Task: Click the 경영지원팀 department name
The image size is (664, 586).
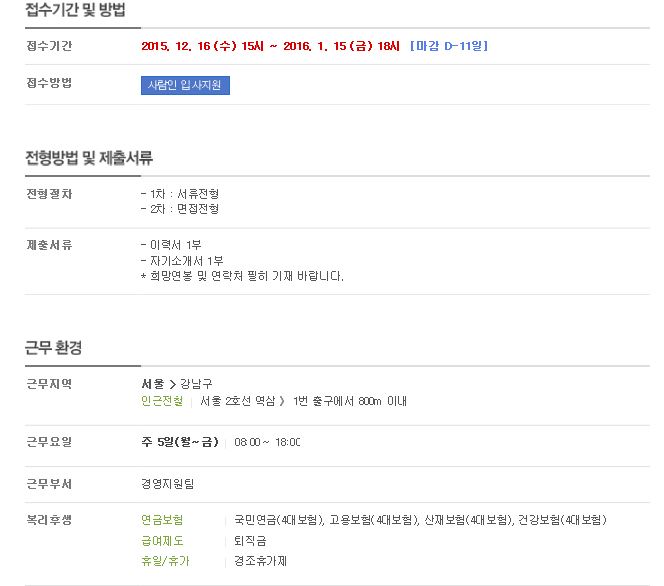Action: 167,484
